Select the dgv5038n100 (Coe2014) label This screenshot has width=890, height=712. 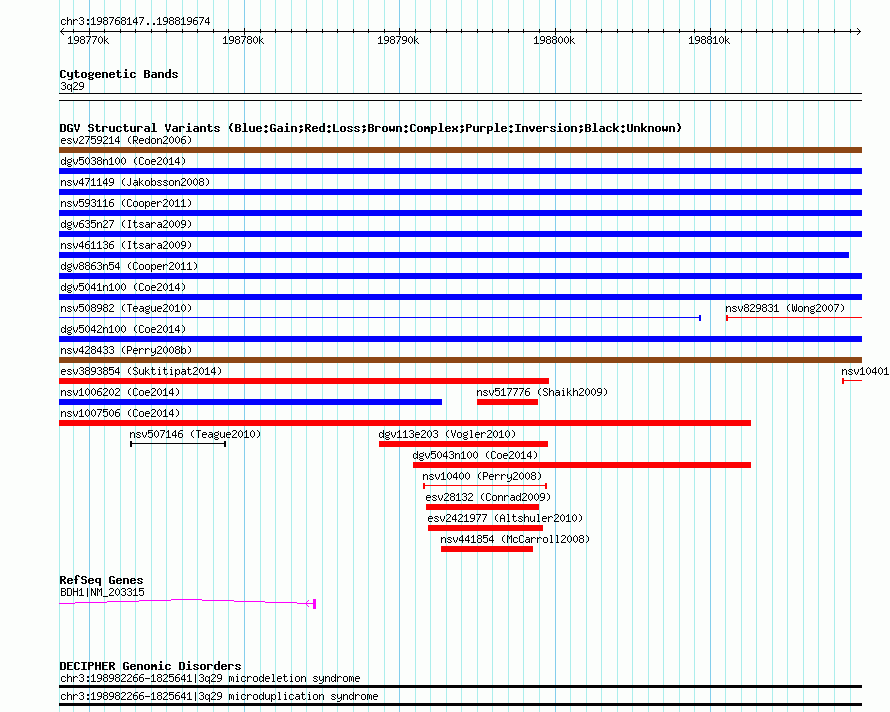pyautogui.click(x=123, y=161)
